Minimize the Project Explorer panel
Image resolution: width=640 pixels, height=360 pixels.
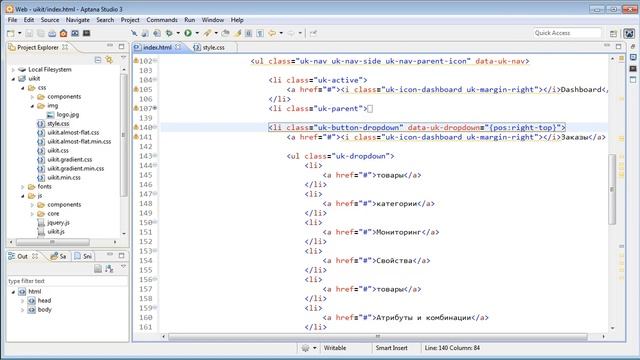[110, 46]
